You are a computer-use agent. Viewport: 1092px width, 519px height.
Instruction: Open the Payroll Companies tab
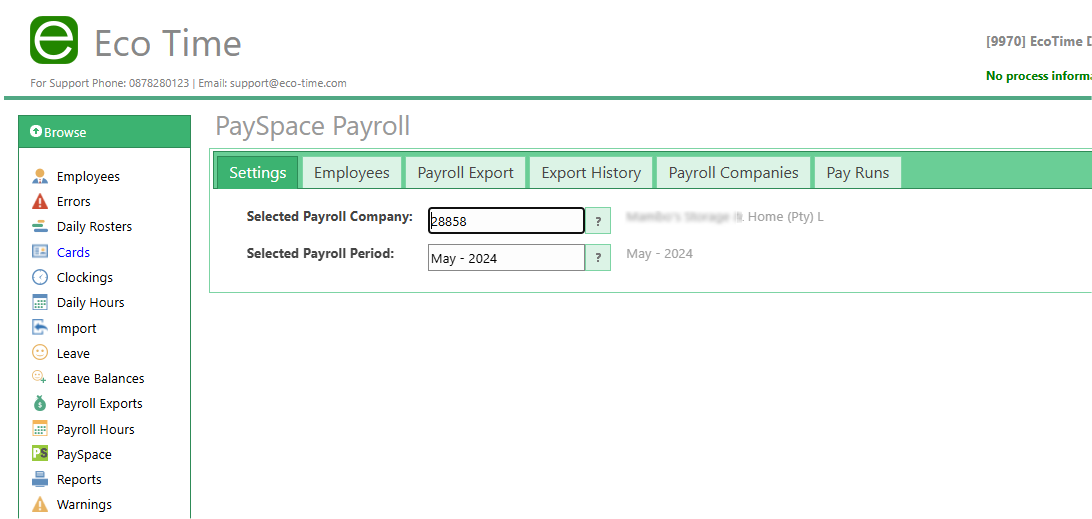(x=733, y=173)
